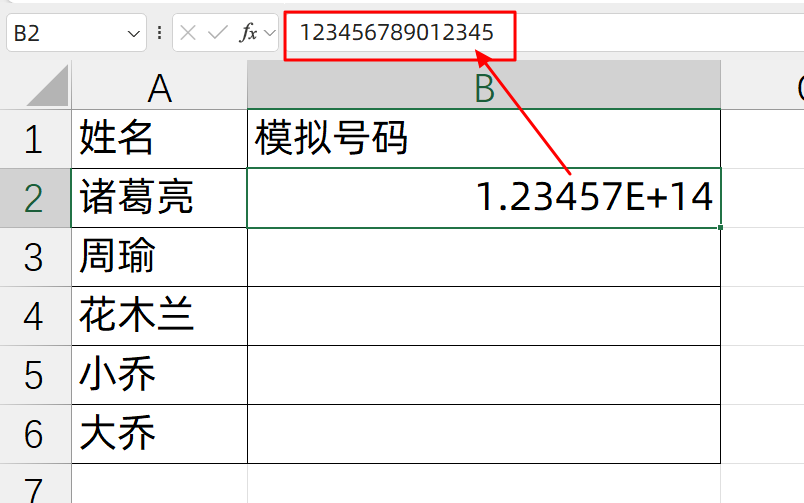Select row 6 header

tap(35, 434)
